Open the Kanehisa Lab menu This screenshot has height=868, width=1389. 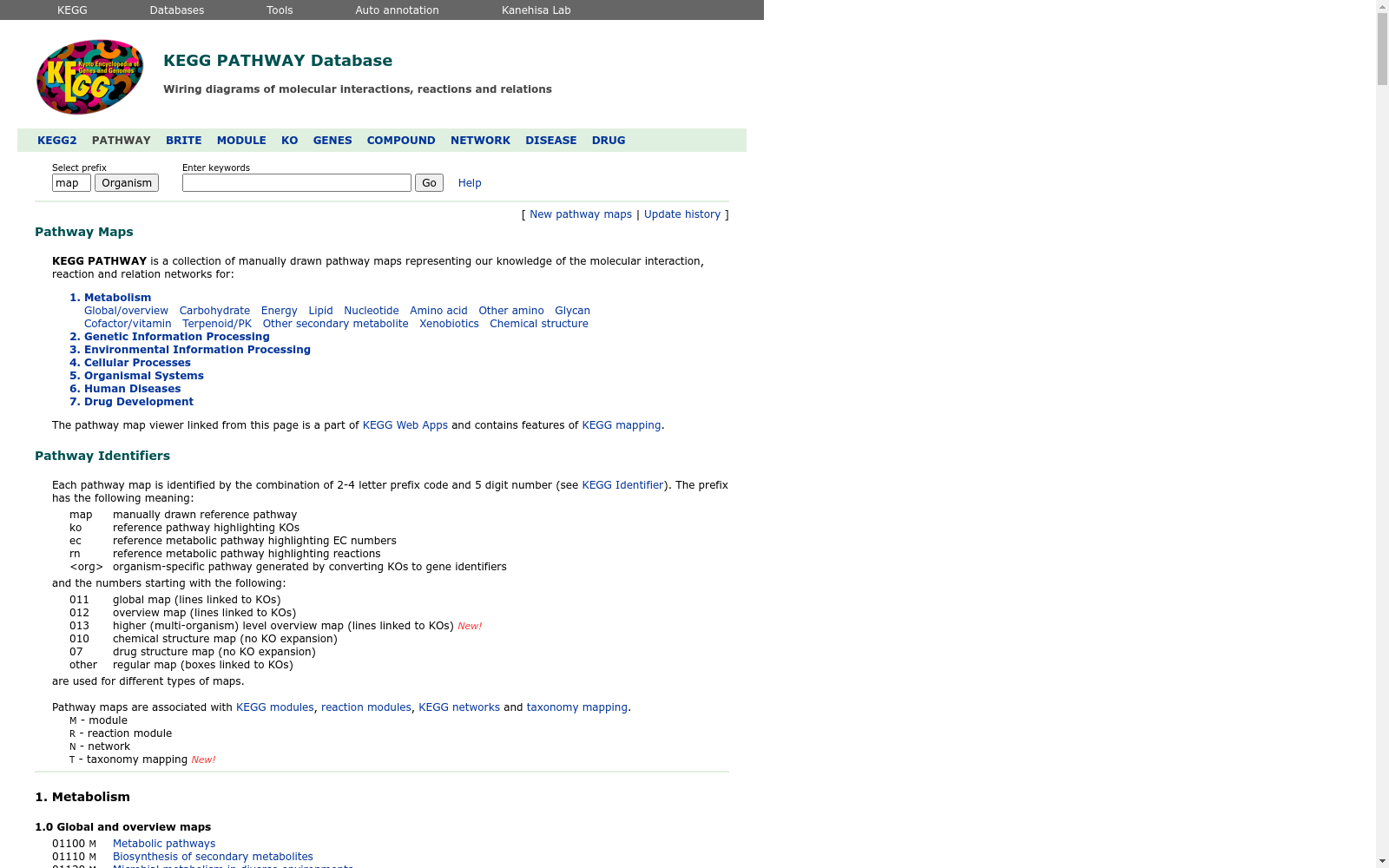pos(537,10)
